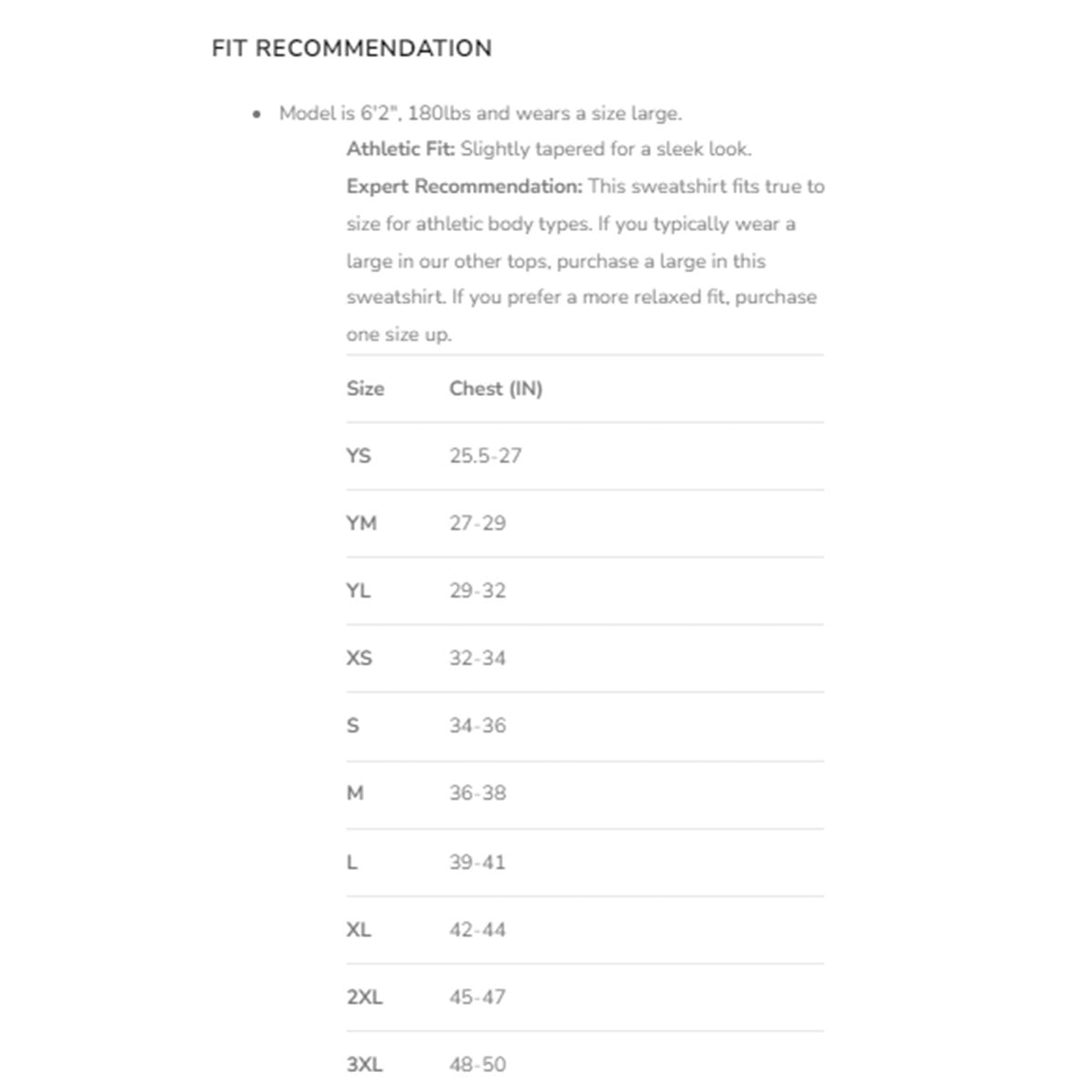
Task: Click the 39-41 chest measurement
Action: click(x=477, y=862)
